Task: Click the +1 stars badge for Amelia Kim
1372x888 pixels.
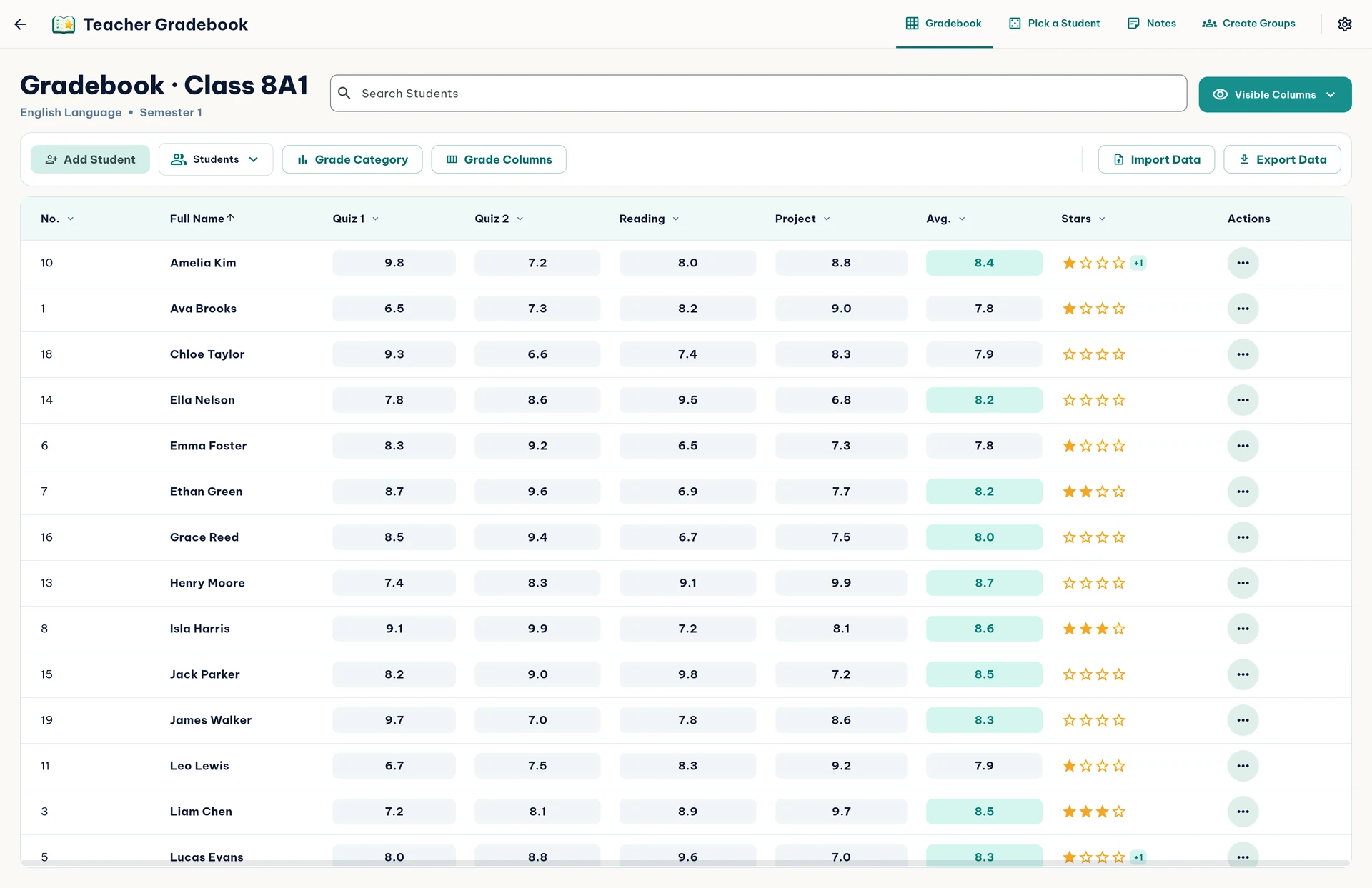Action: pos(1138,263)
